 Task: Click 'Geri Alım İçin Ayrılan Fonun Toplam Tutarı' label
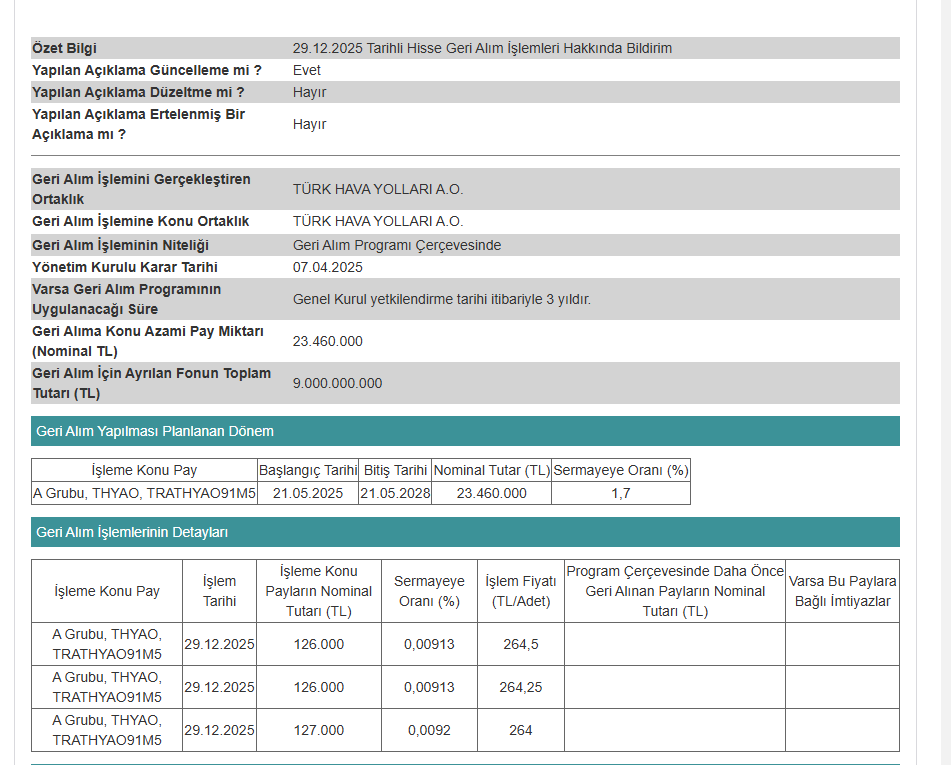pyautogui.click(x=152, y=383)
